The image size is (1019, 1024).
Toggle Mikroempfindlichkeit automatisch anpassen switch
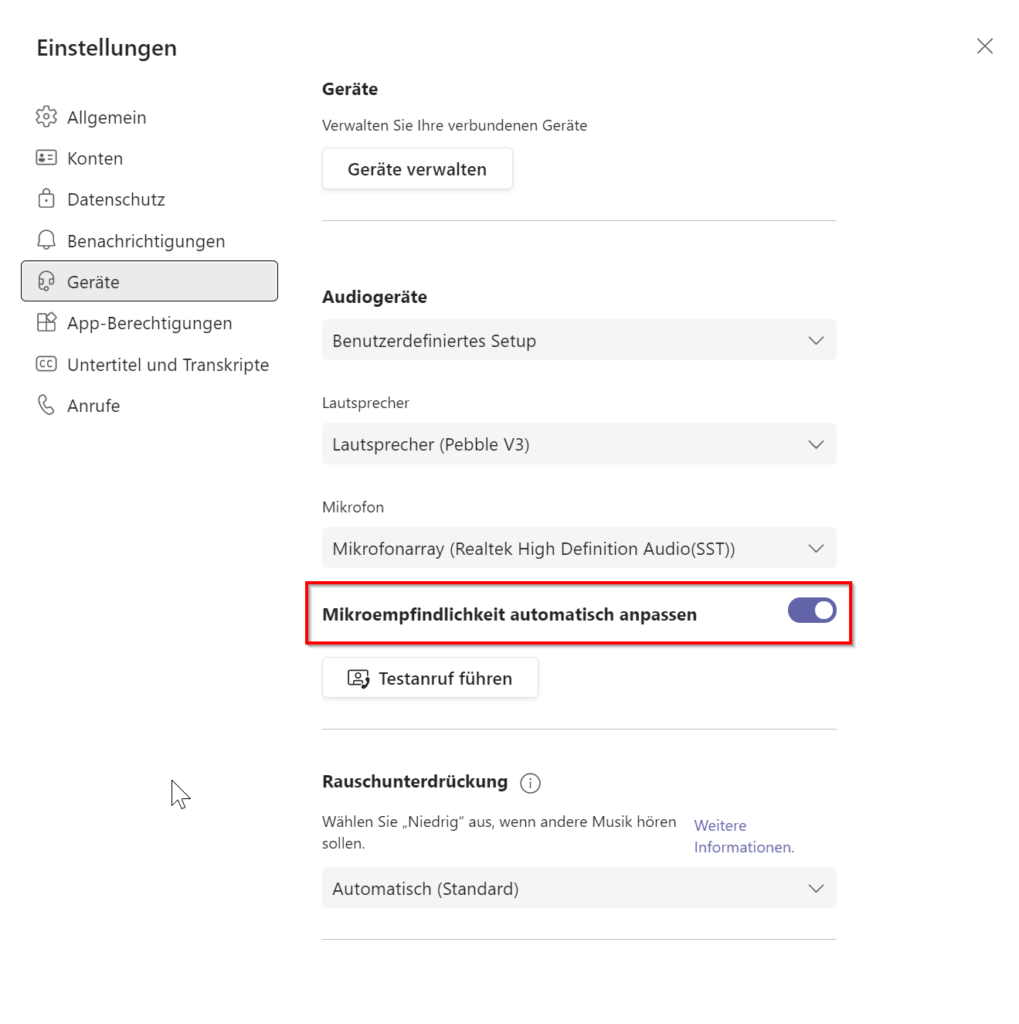(811, 611)
